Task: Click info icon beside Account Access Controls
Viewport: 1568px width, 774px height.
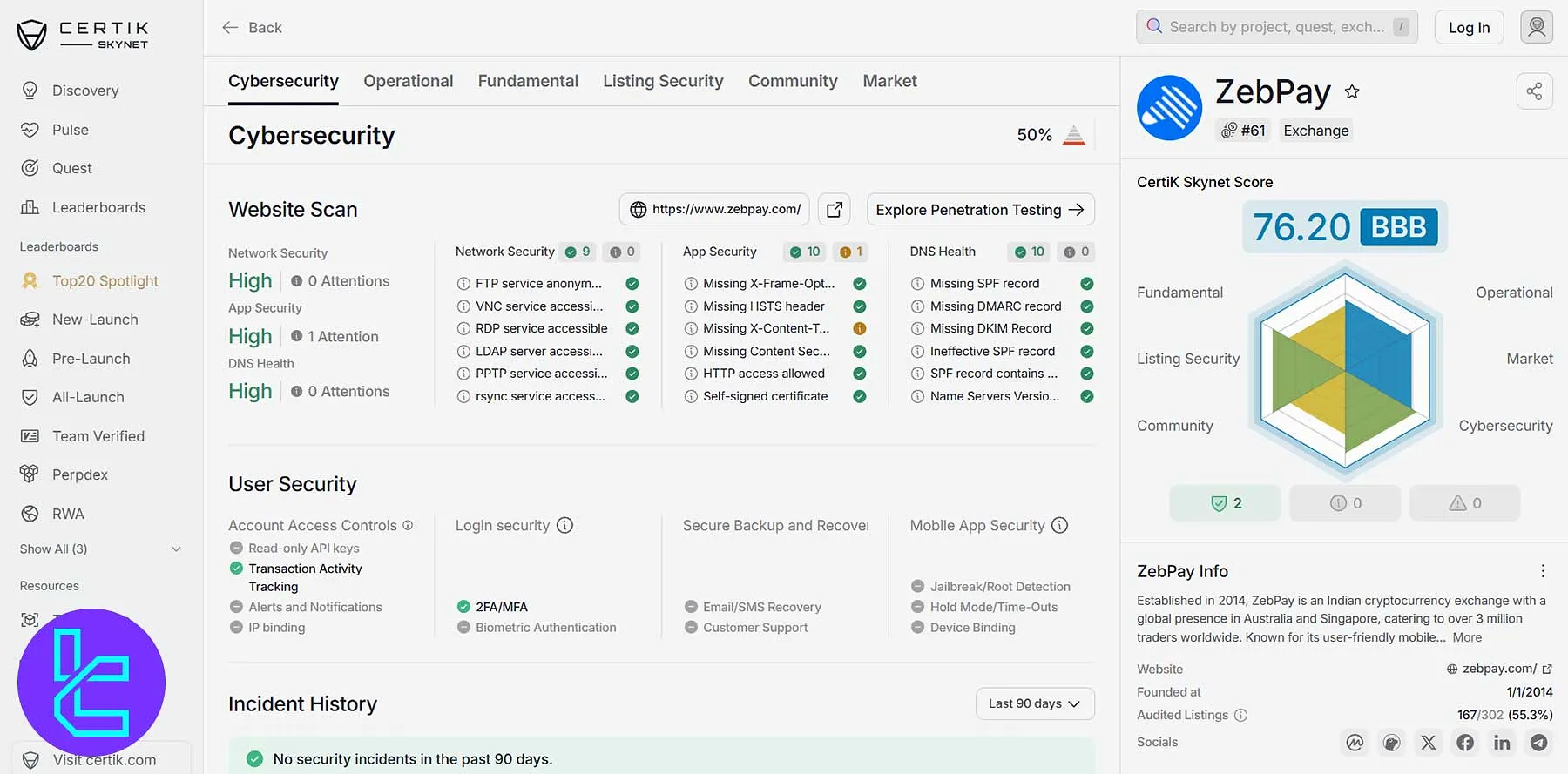Action: point(408,525)
